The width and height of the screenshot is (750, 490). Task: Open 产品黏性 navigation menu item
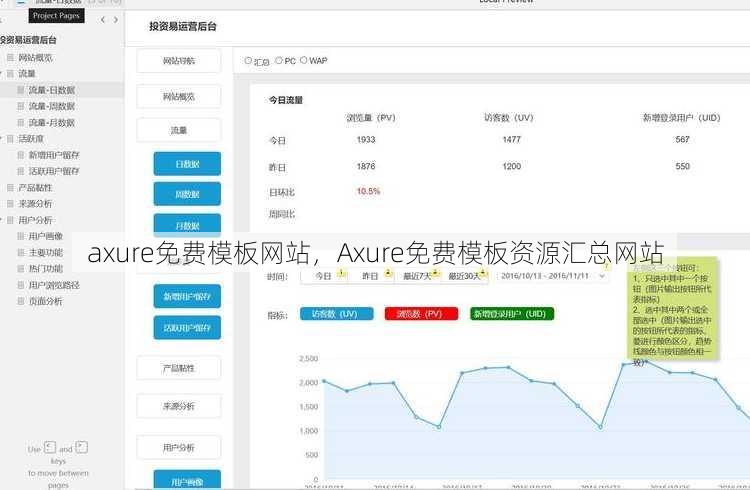click(x=179, y=368)
